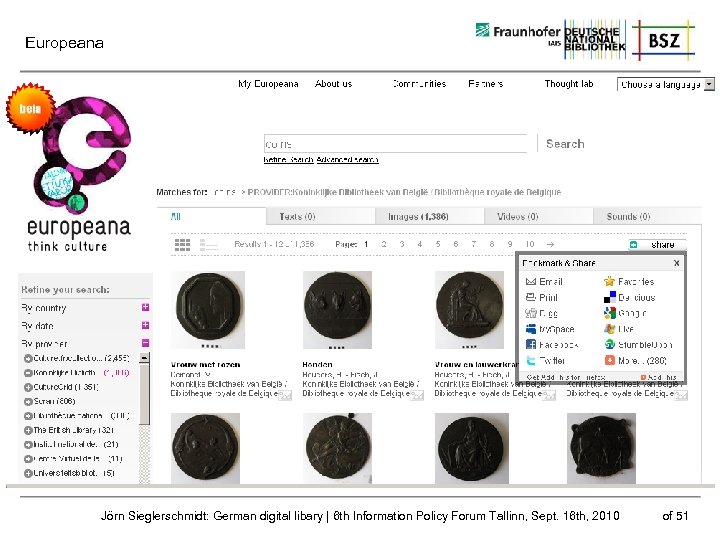Go to results page 2

tap(384, 244)
